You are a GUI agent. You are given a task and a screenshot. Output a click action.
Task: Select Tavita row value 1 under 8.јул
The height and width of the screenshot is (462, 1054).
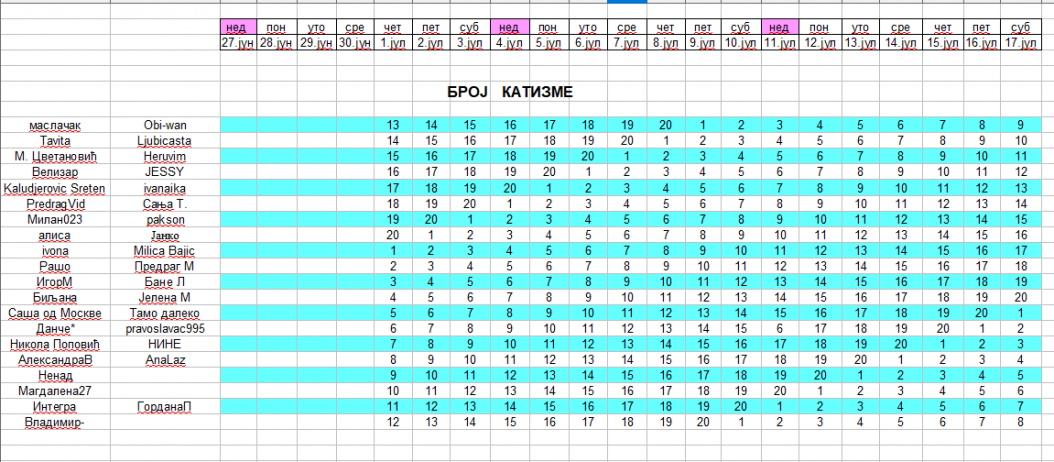tap(665, 141)
